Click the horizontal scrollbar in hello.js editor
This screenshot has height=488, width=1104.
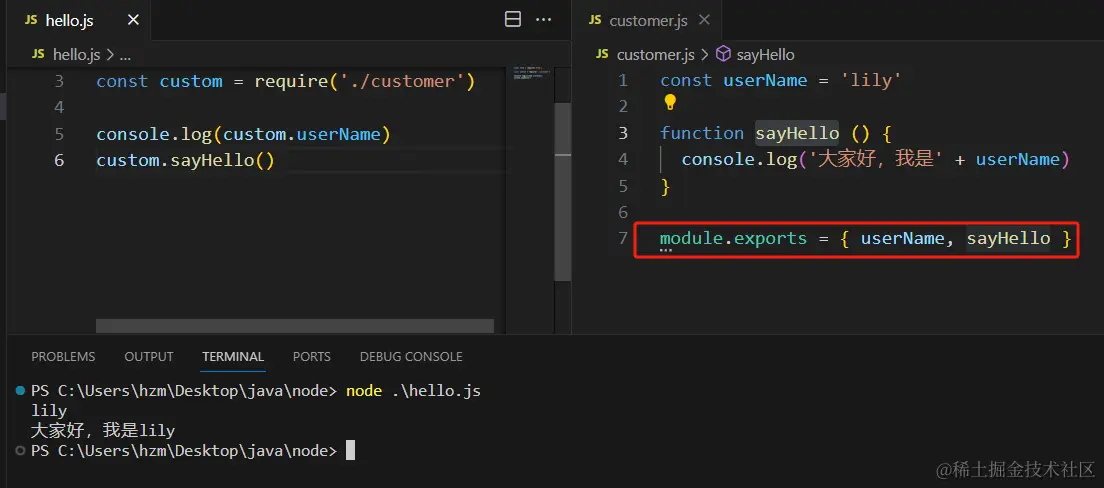click(x=294, y=326)
